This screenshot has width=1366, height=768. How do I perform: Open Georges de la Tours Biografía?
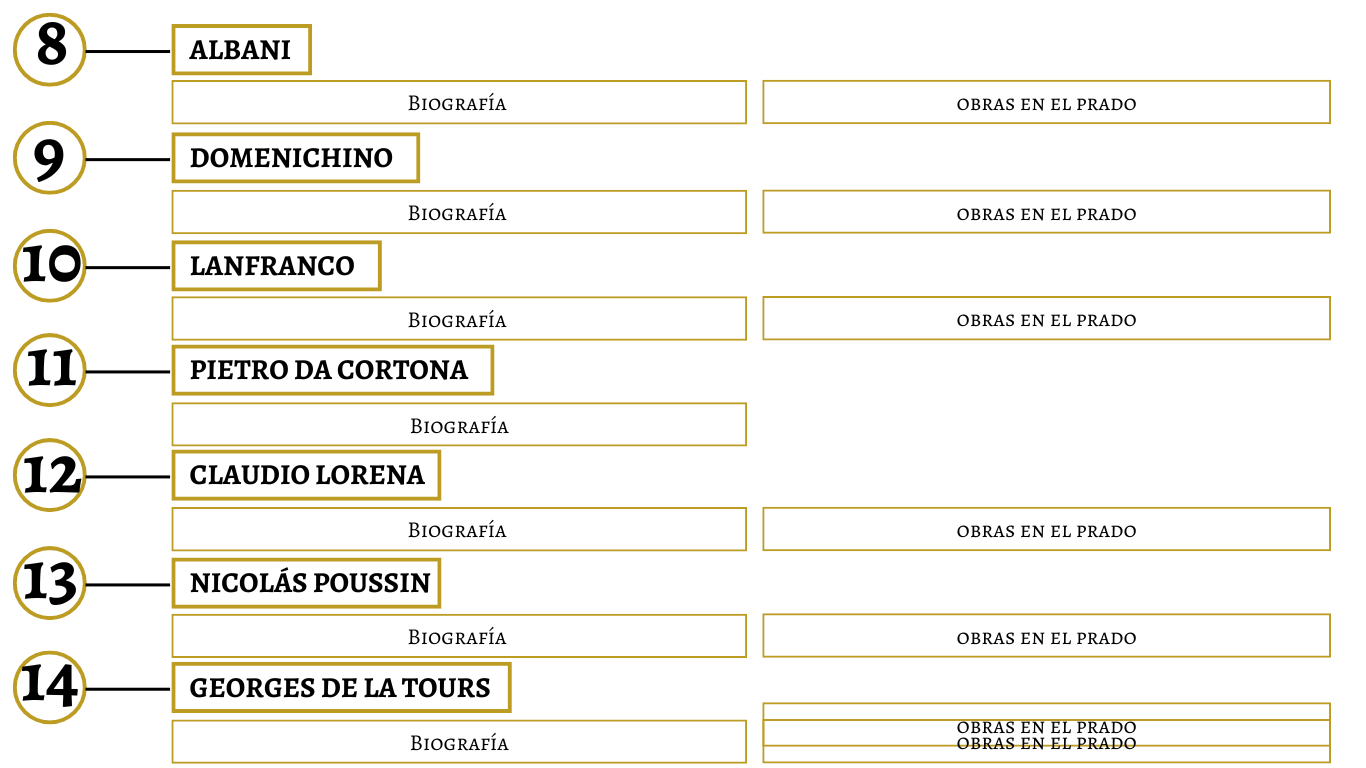459,742
